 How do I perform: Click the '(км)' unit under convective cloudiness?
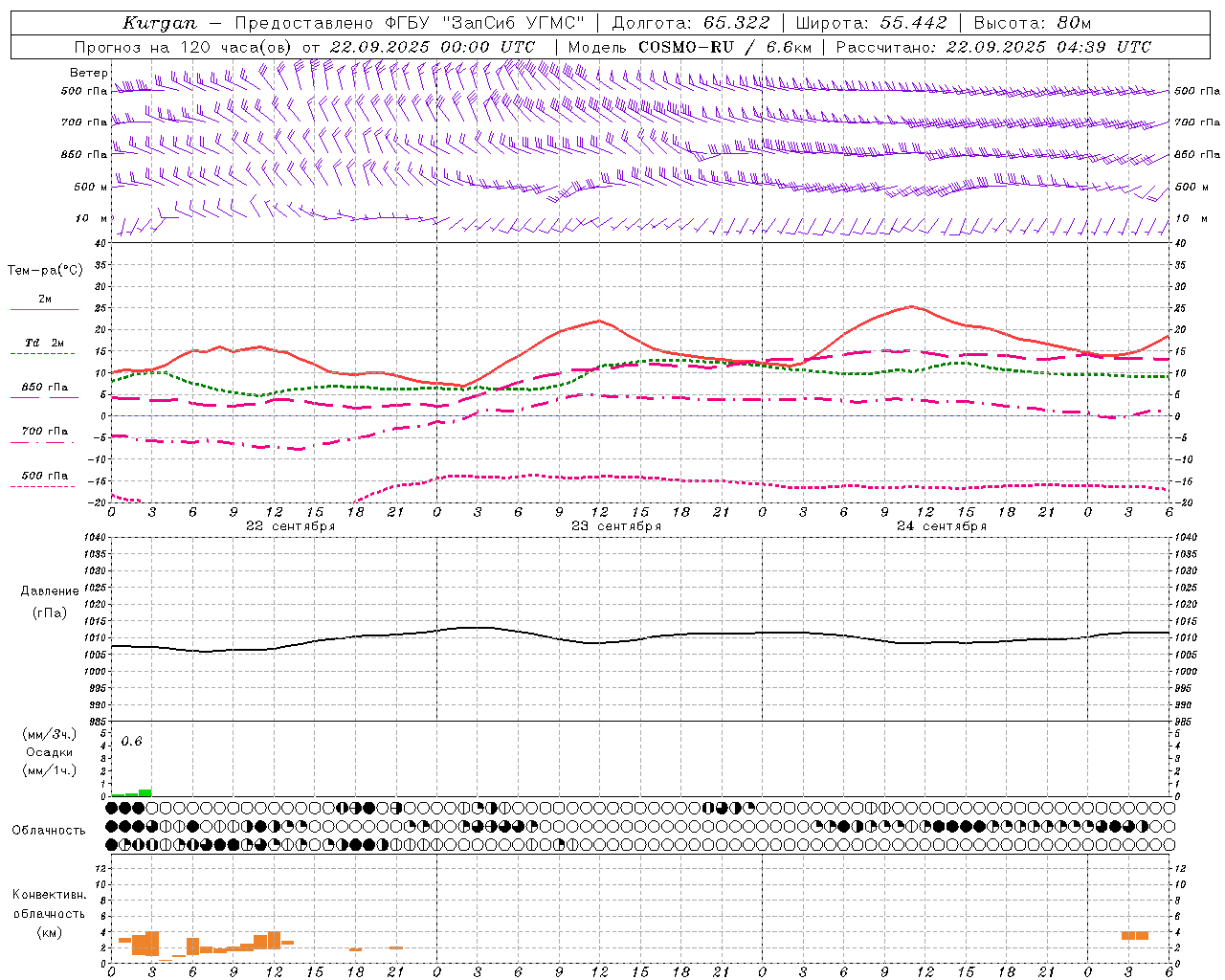coord(49,931)
